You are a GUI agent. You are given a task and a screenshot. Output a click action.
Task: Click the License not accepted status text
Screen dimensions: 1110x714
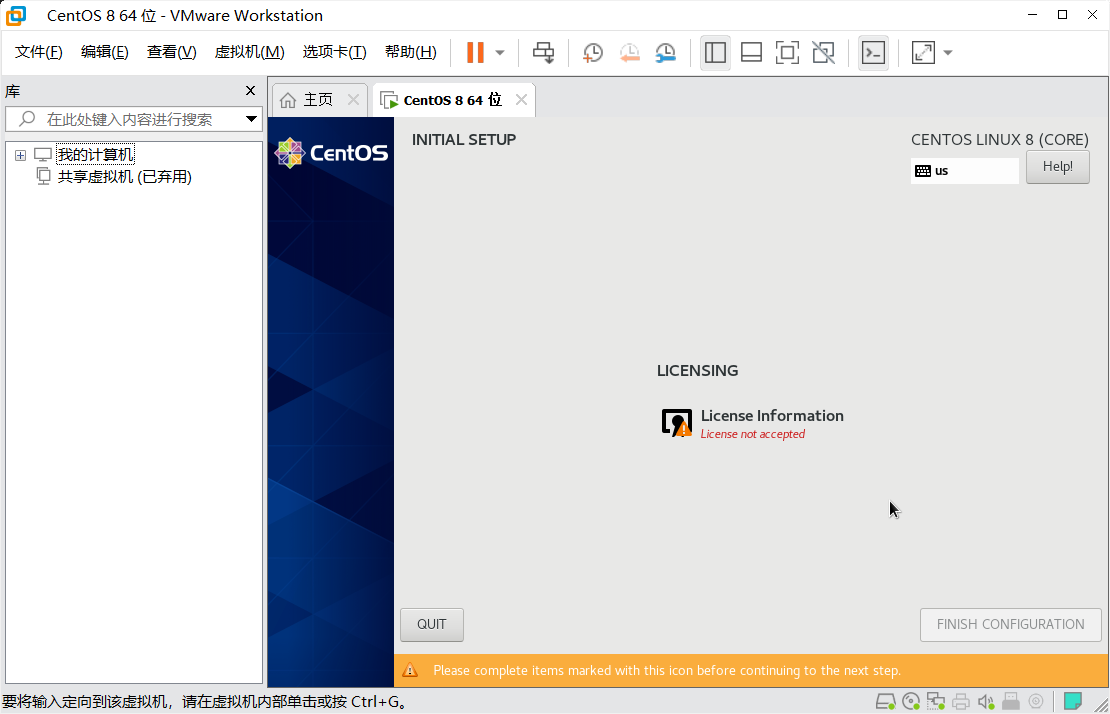tap(753, 434)
